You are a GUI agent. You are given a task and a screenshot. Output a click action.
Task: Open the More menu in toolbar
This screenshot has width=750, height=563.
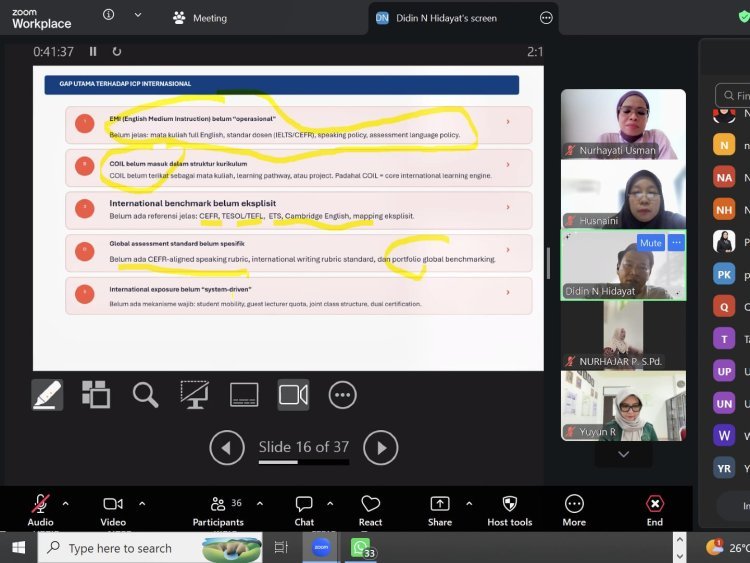click(x=574, y=510)
